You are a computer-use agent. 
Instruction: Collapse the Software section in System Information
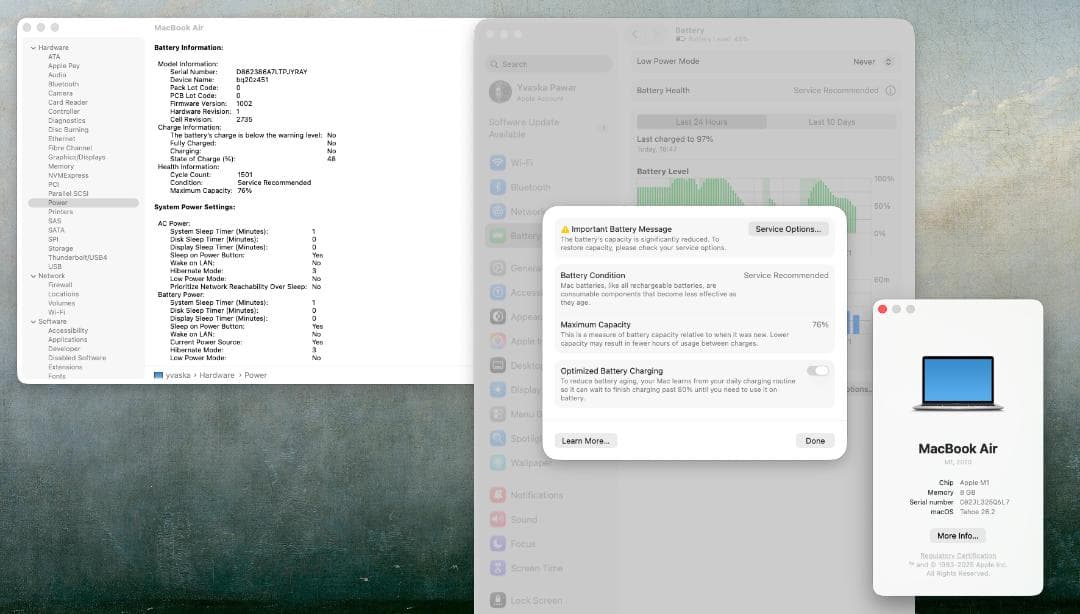(x=33, y=321)
